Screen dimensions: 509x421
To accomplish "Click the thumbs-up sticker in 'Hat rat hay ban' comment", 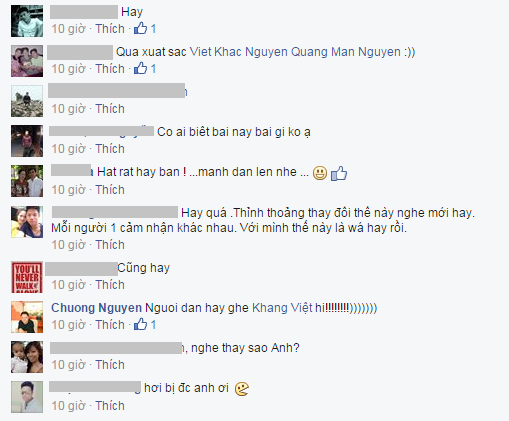I will (339, 173).
